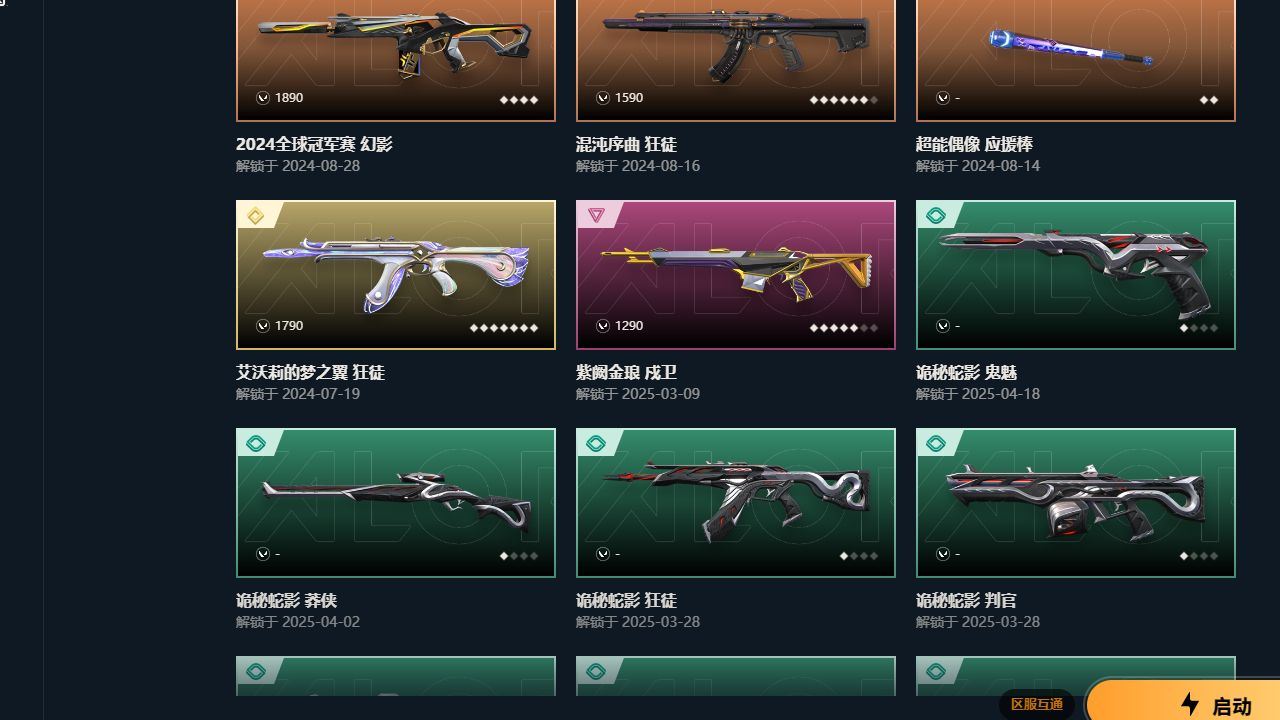This screenshot has width=1280, height=720.
Task: Open the 2024全球冠军赛 幻影 skin thumbnail
Action: (396, 60)
